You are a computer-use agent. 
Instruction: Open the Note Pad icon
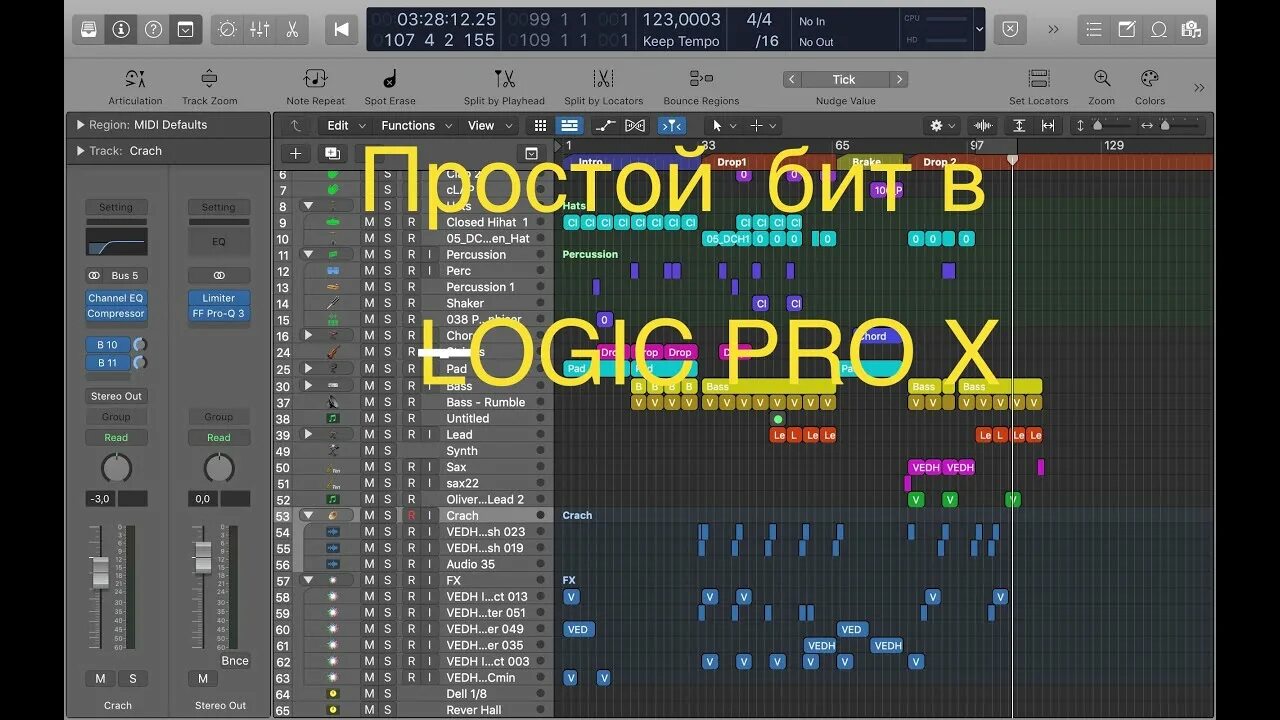[x=1126, y=29]
